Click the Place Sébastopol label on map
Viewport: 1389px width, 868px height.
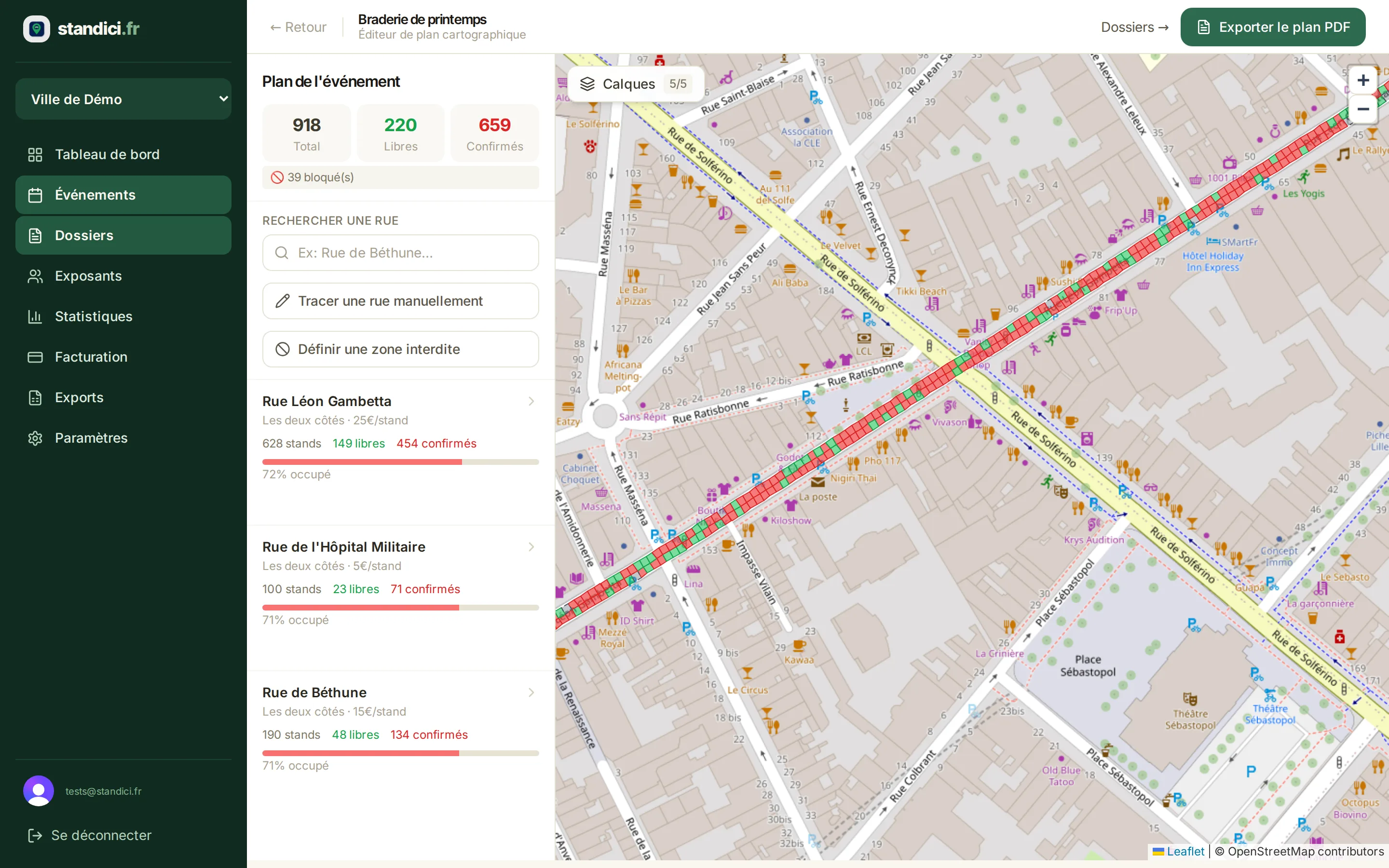tap(1088, 666)
